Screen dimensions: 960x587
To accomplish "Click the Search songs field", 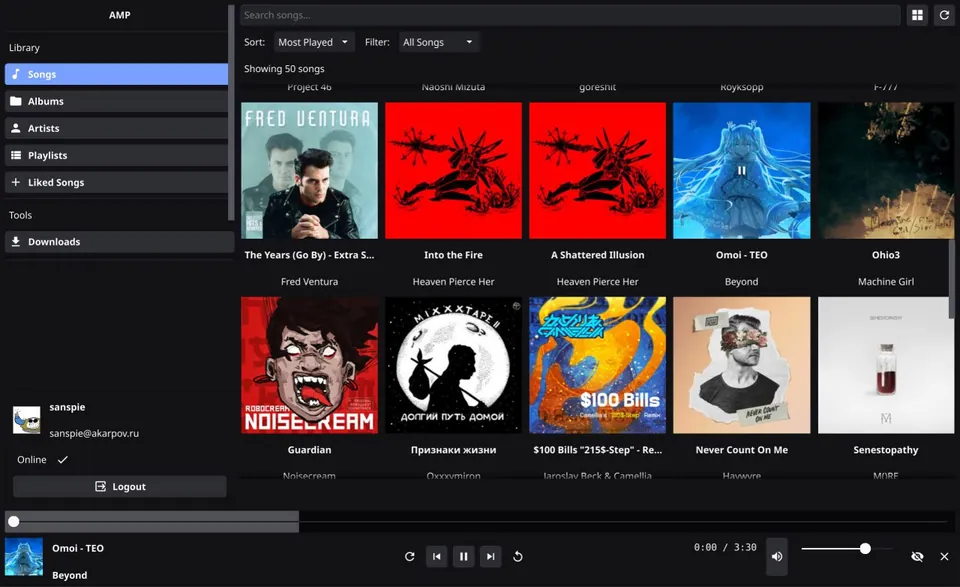I will (570, 15).
